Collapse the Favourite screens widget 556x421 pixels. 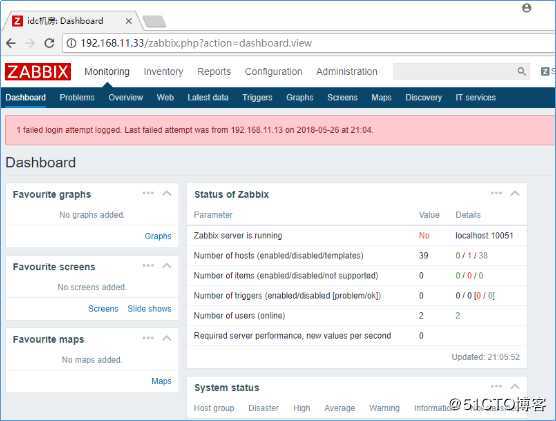click(x=167, y=266)
